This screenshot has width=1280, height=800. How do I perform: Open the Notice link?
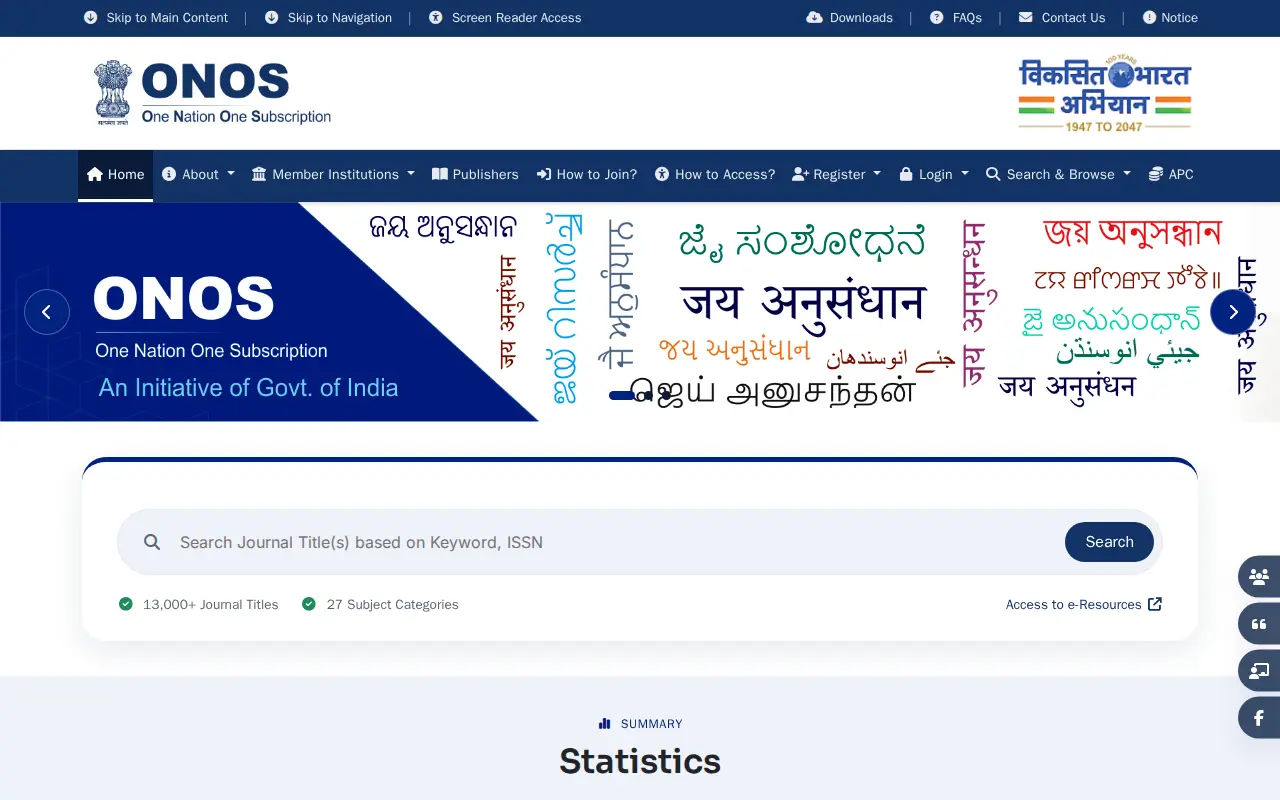pos(1170,18)
